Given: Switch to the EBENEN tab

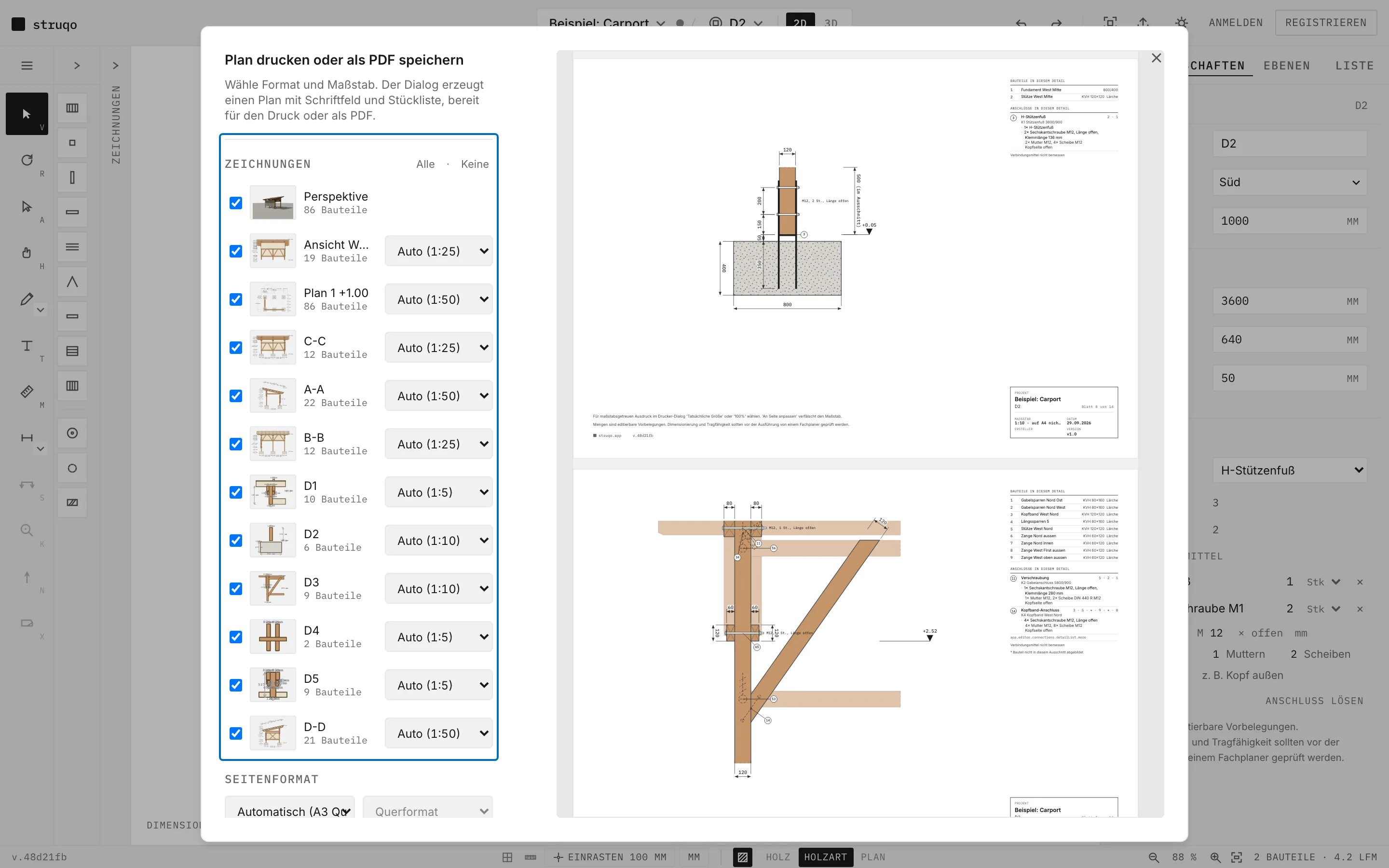Looking at the screenshot, I should pos(1286,66).
